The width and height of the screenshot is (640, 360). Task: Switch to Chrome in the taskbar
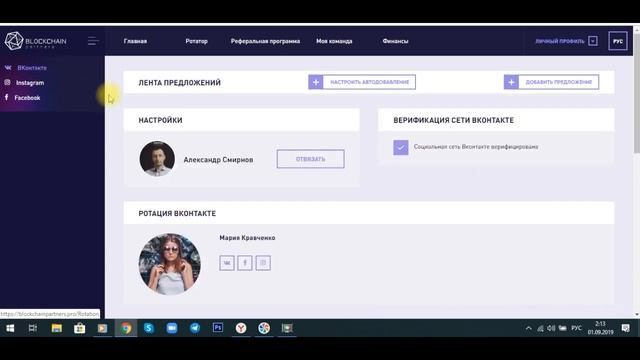tap(125, 328)
